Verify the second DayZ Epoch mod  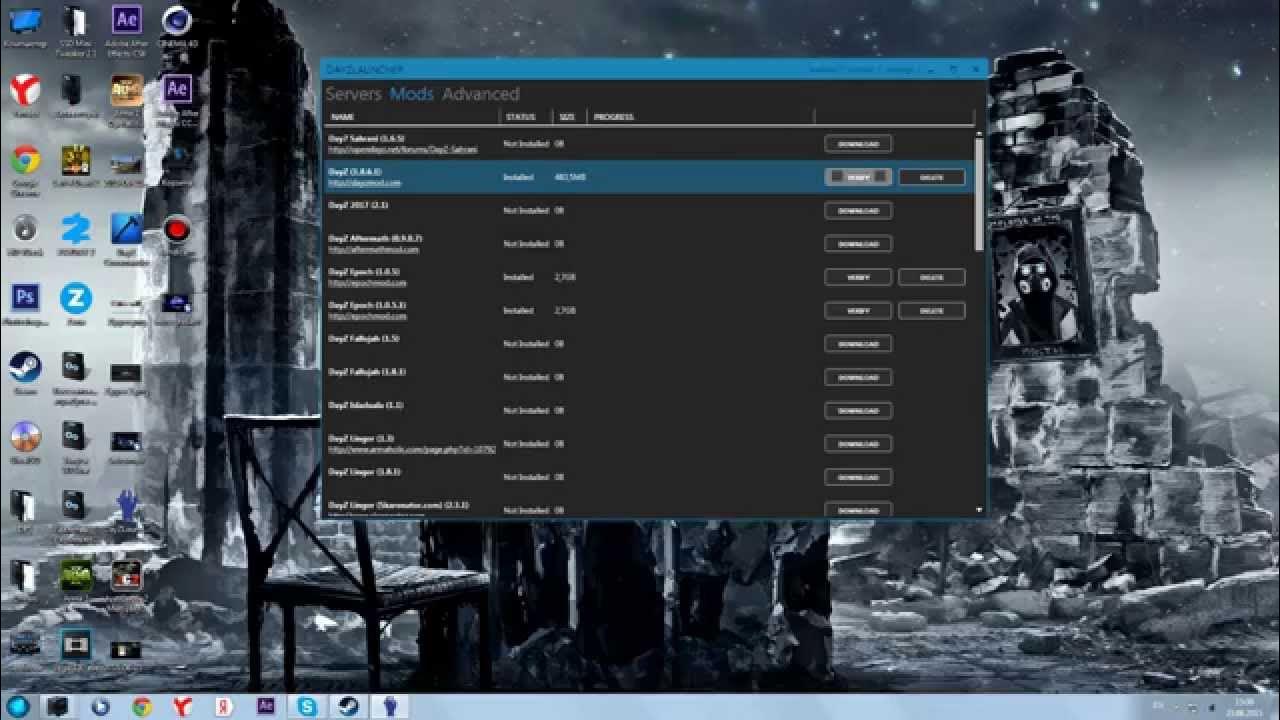coord(858,311)
